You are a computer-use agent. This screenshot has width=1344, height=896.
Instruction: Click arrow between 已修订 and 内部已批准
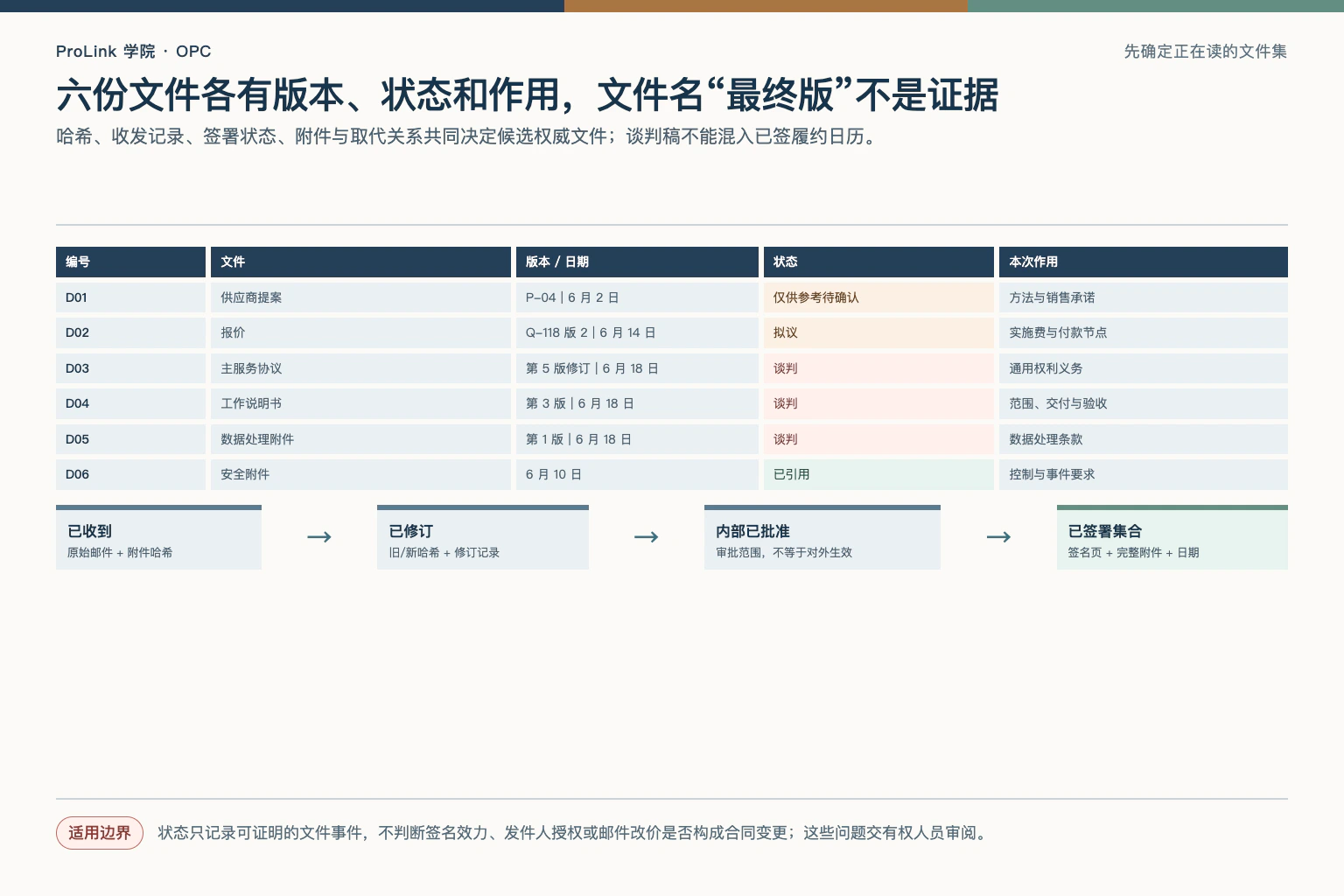click(647, 537)
